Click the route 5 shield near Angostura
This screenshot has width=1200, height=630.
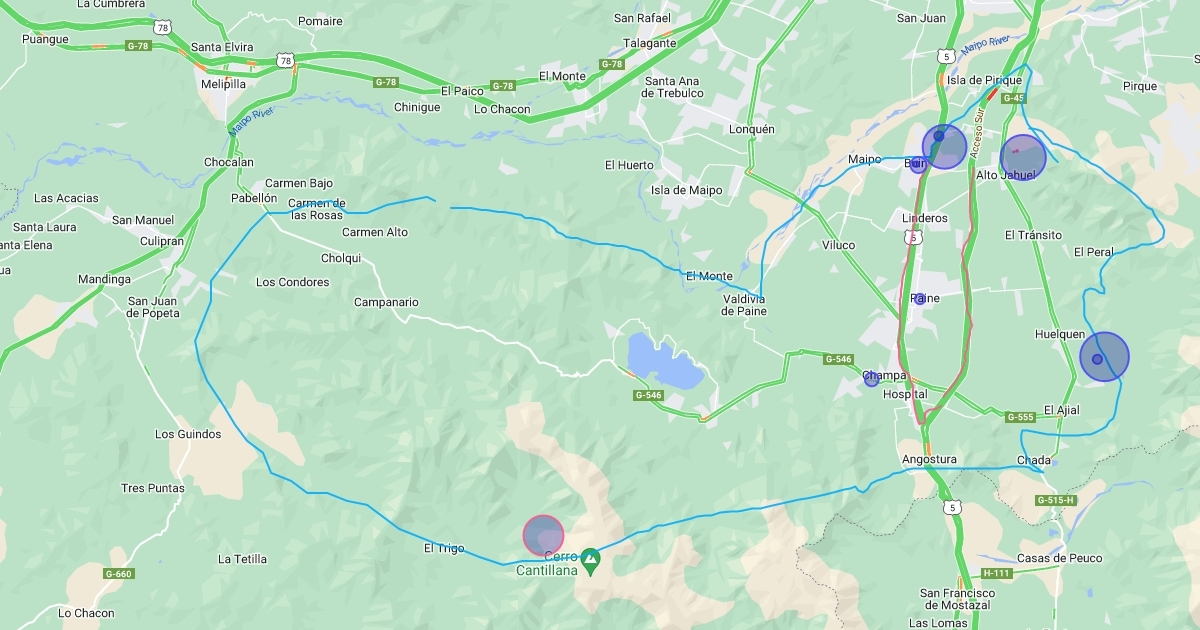pos(953,507)
